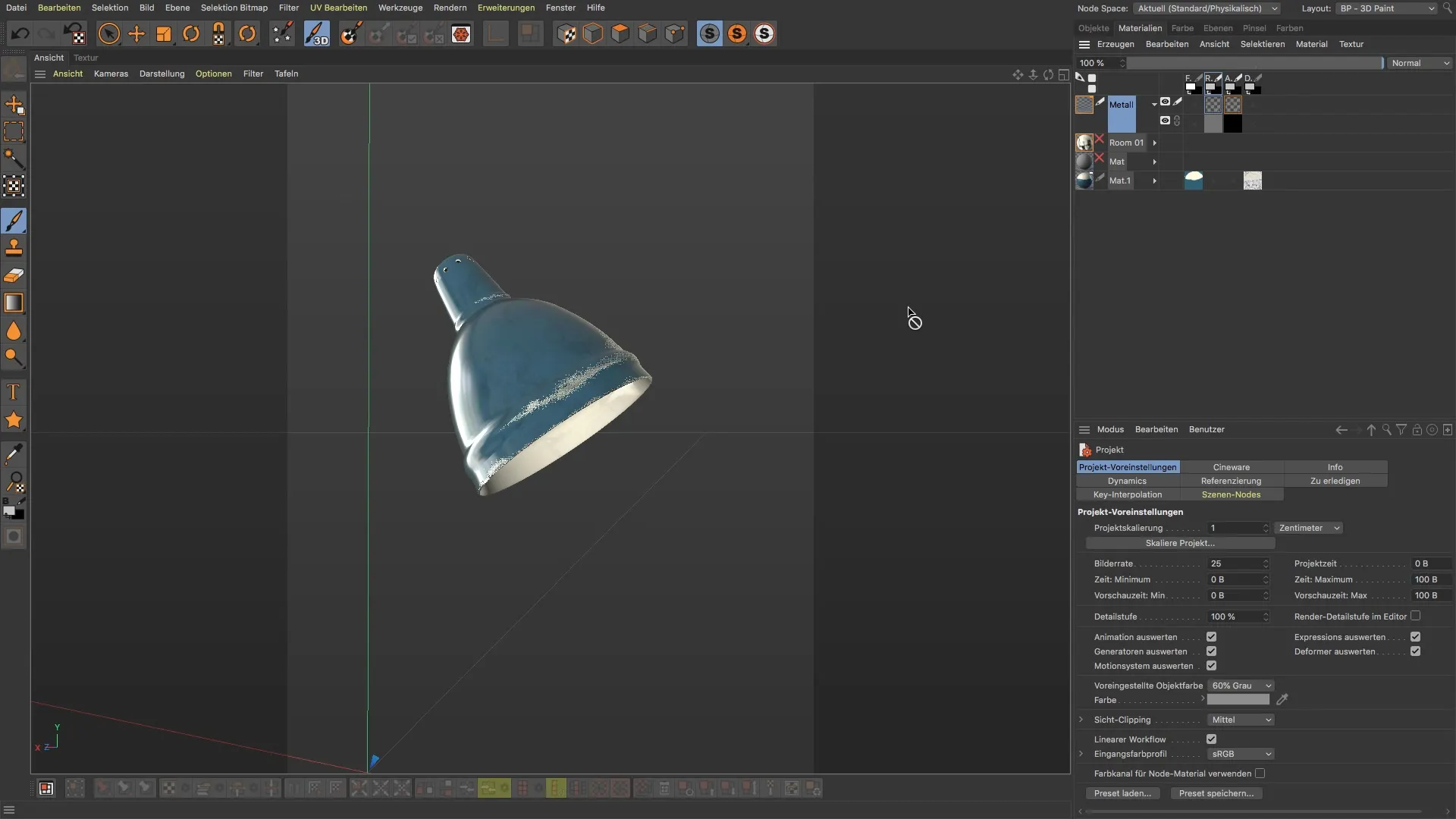Uncheck the Deformer auswerten checkbox

(1415, 651)
